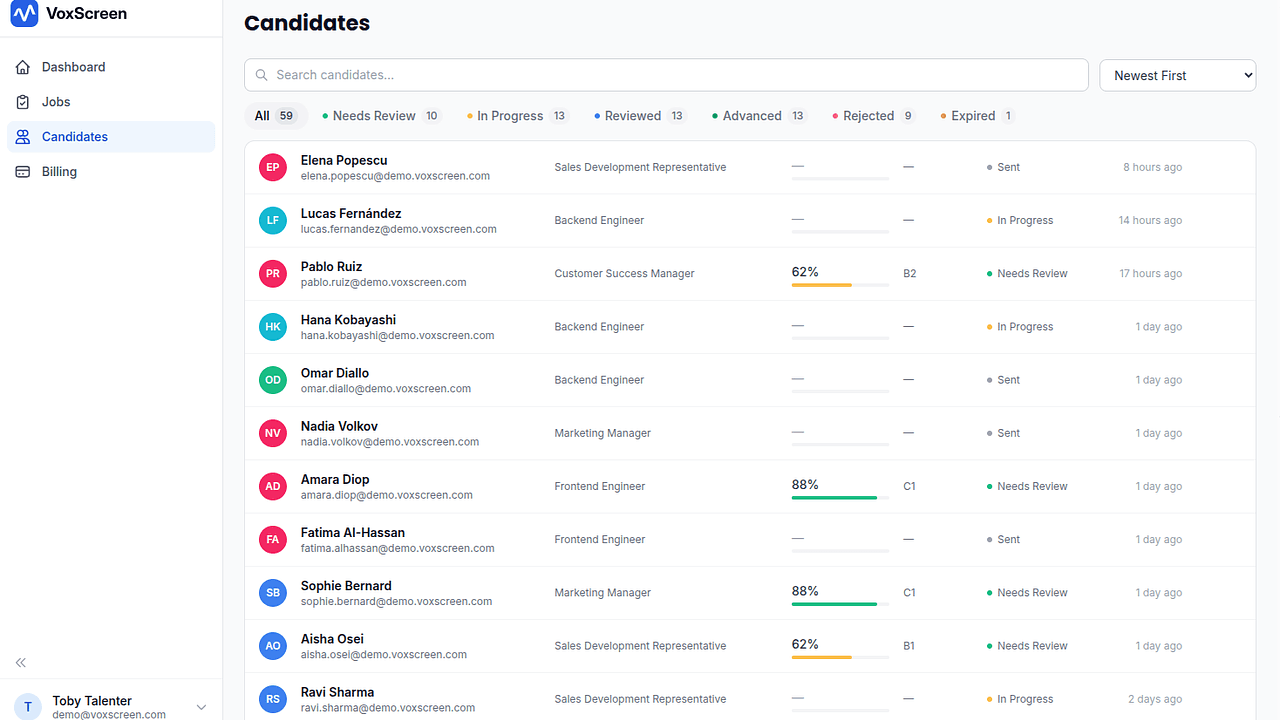The height and width of the screenshot is (720, 1280).
Task: Expand the Toby Talenter account menu chevron
Action: point(201,707)
